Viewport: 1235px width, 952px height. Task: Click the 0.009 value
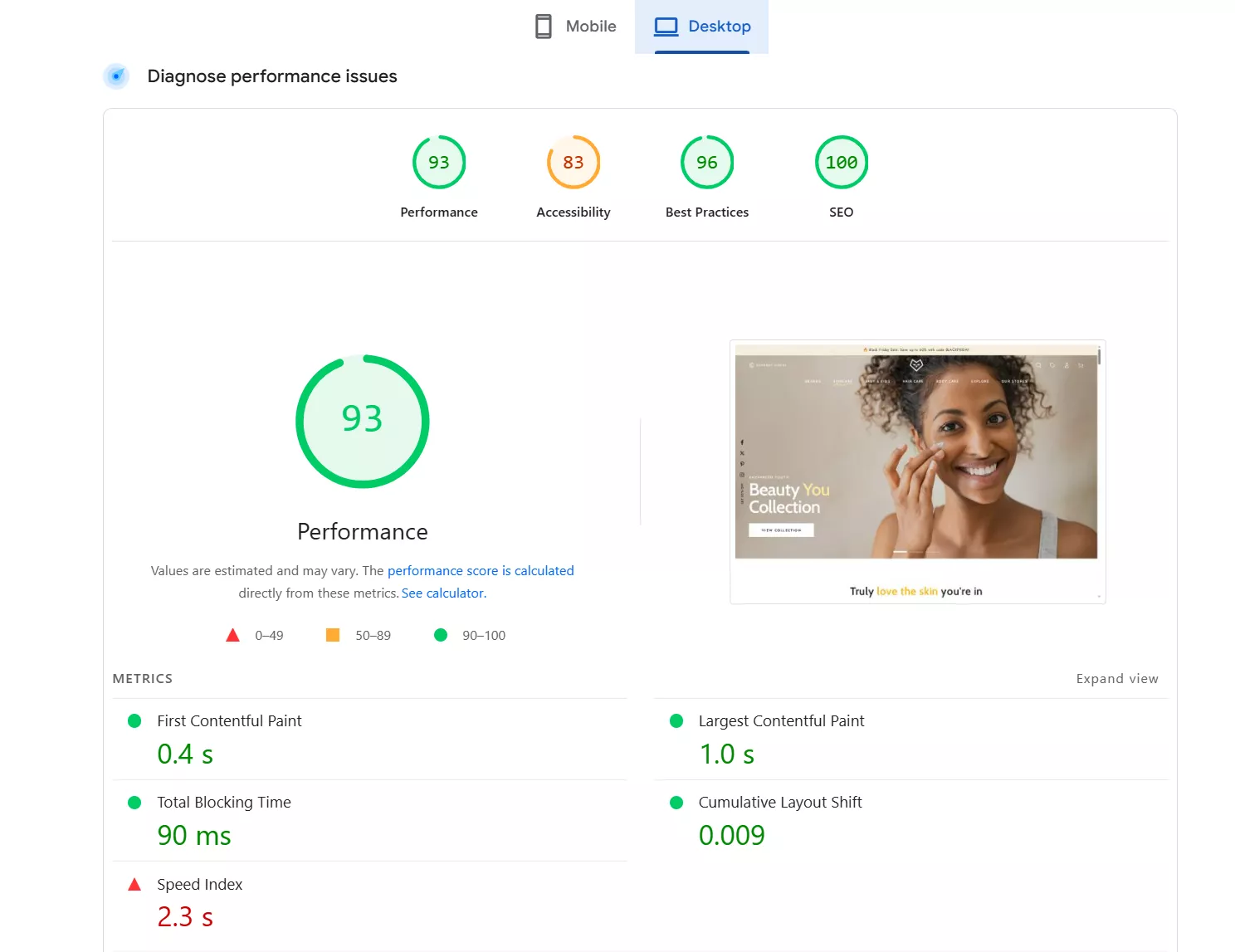732,836
